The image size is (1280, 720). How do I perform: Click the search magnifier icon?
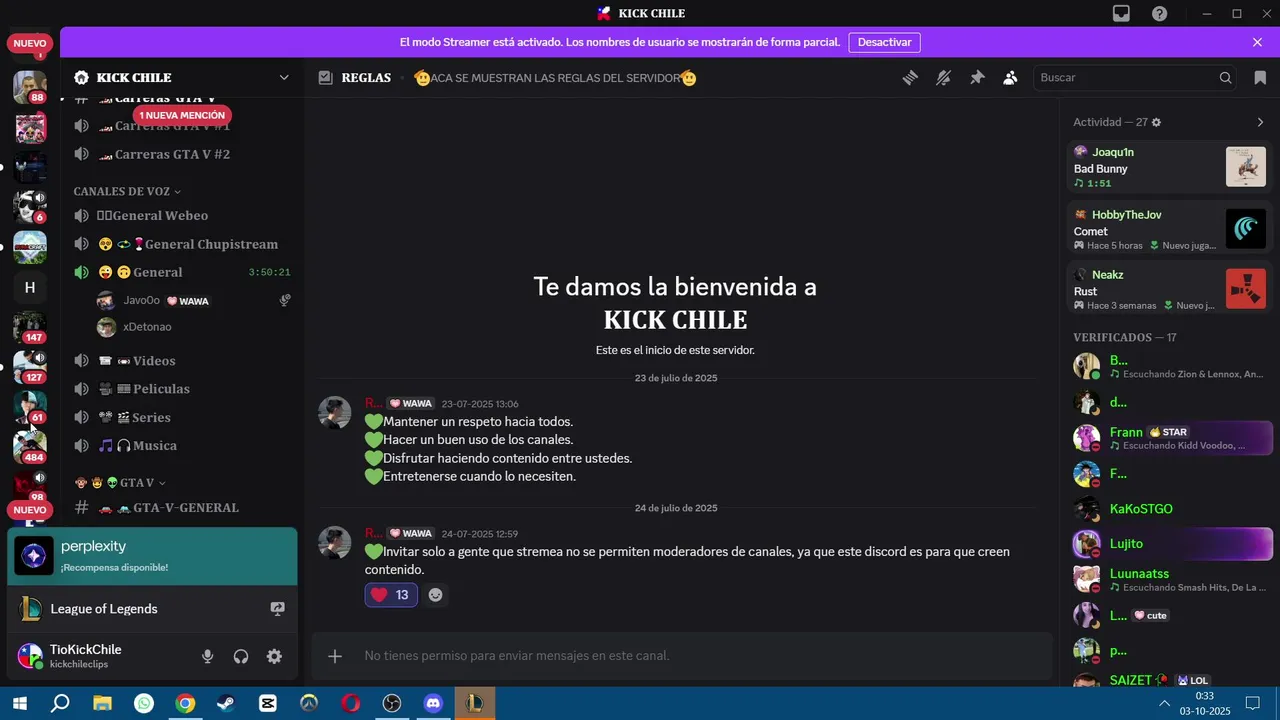coord(1225,78)
